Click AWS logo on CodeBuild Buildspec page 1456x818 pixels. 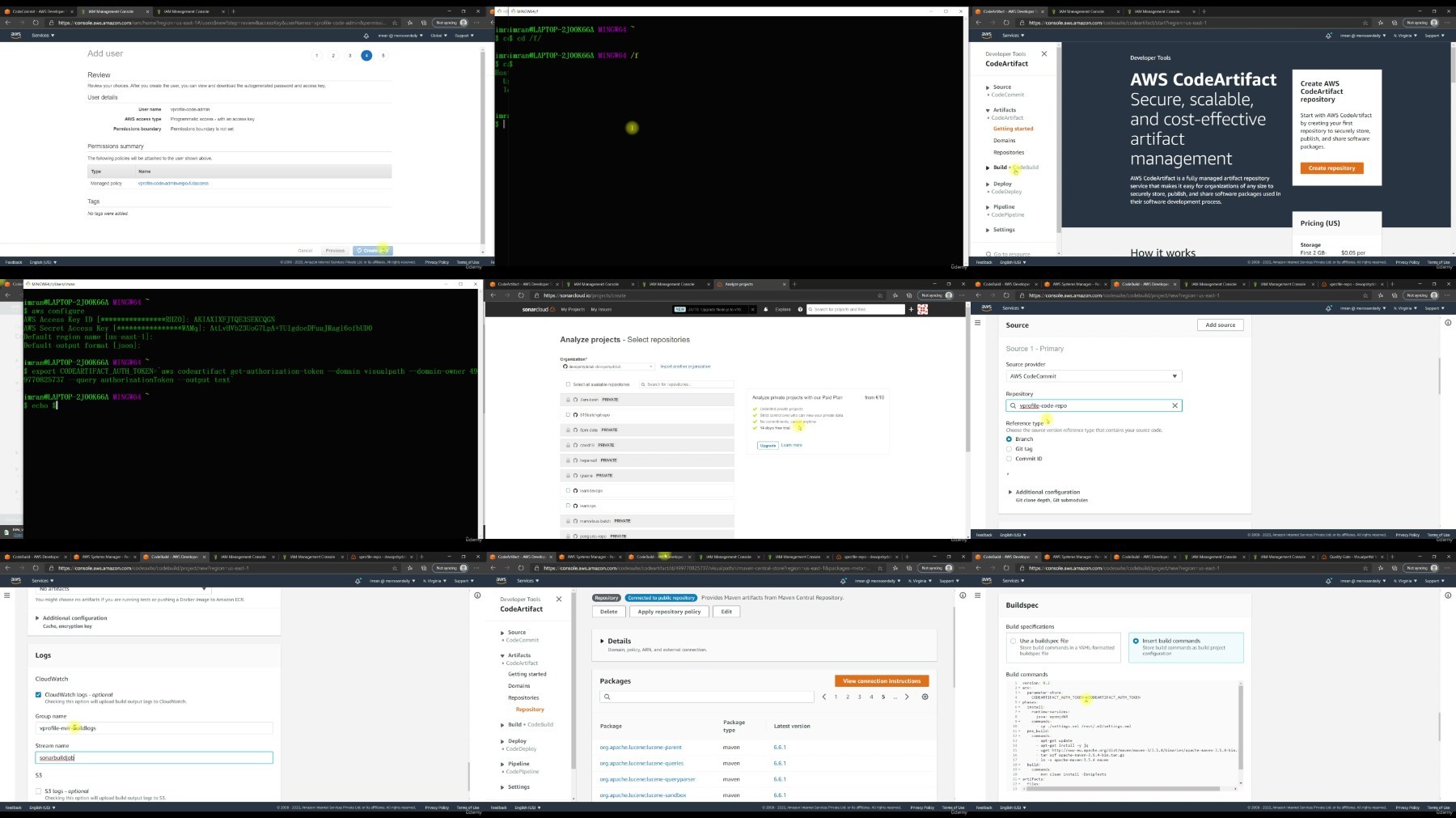click(986, 580)
